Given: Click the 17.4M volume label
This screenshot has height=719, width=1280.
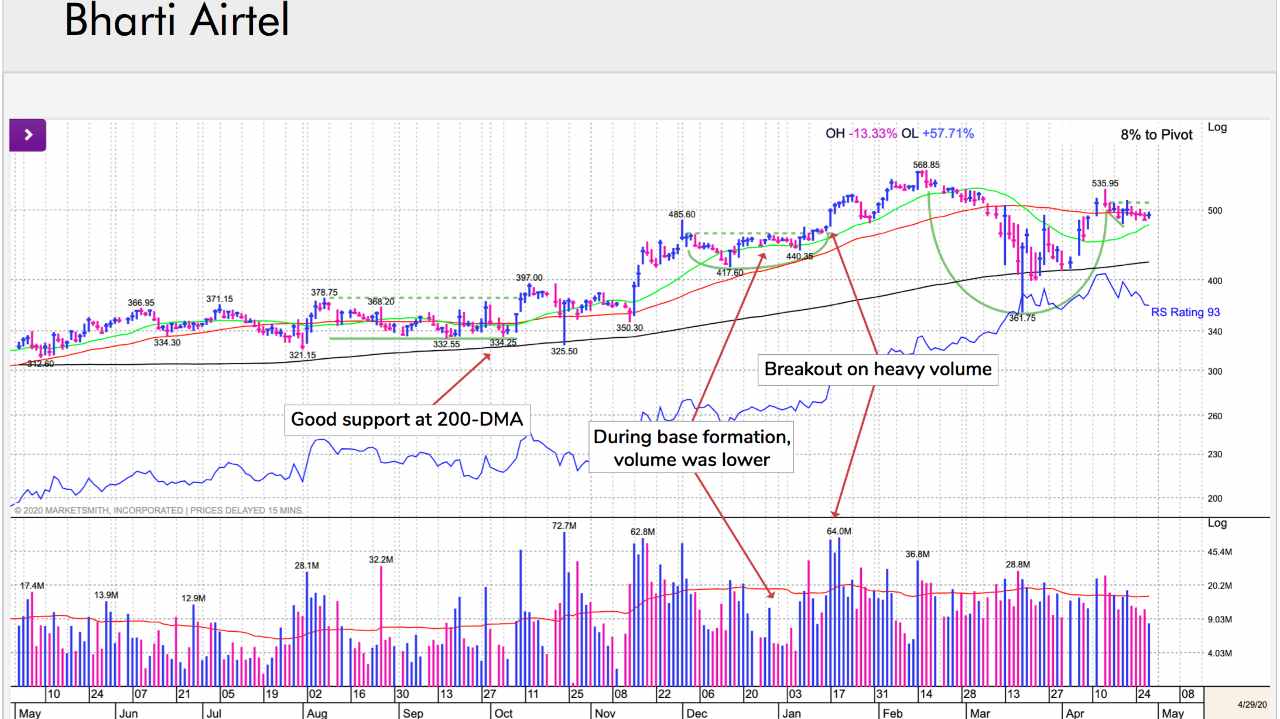Looking at the screenshot, I should 32,584.
